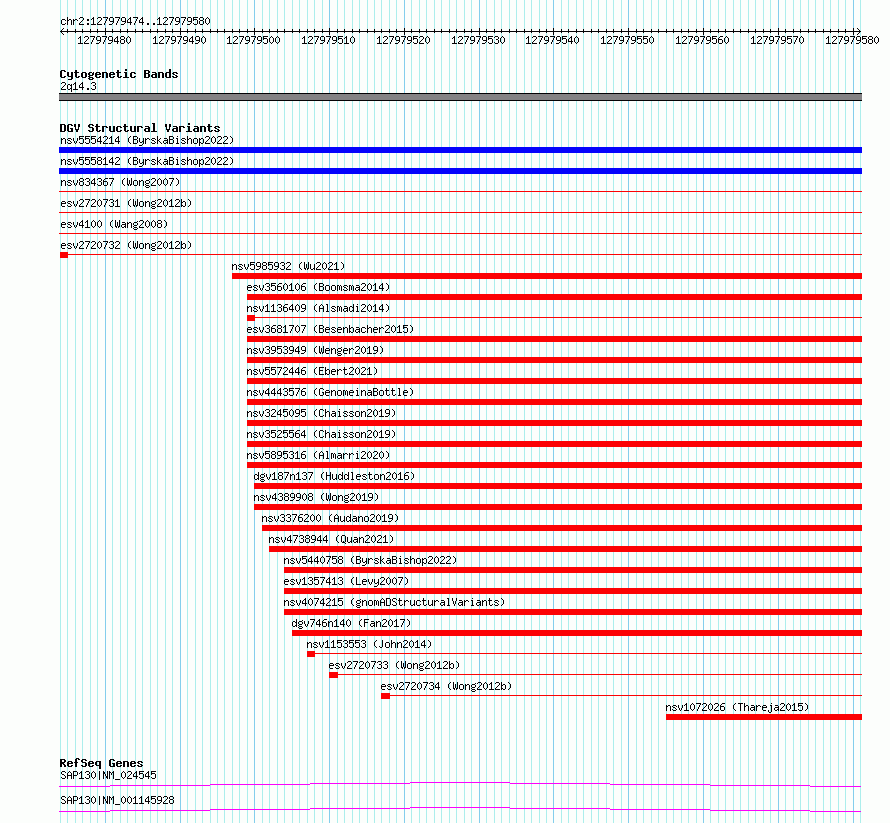Open the esv3560106 (Boomsma2014) variant

click(x=318, y=287)
